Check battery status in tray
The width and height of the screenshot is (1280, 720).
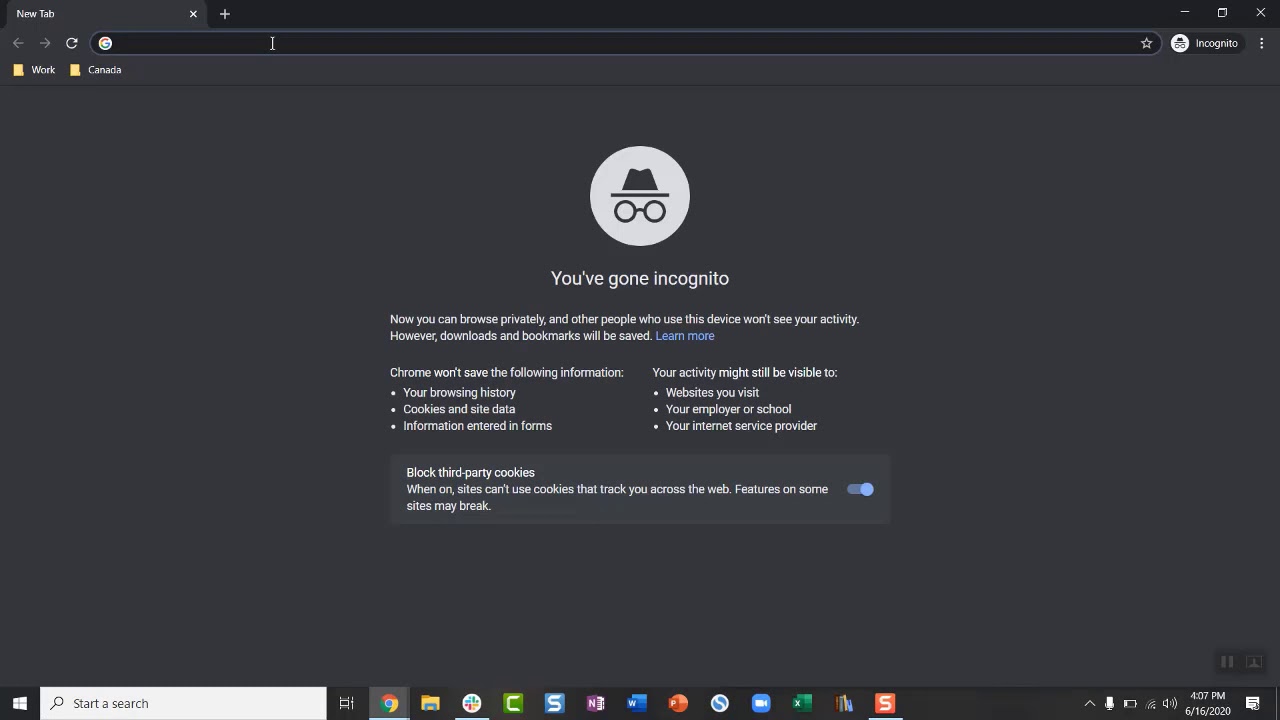pyautogui.click(x=1130, y=703)
